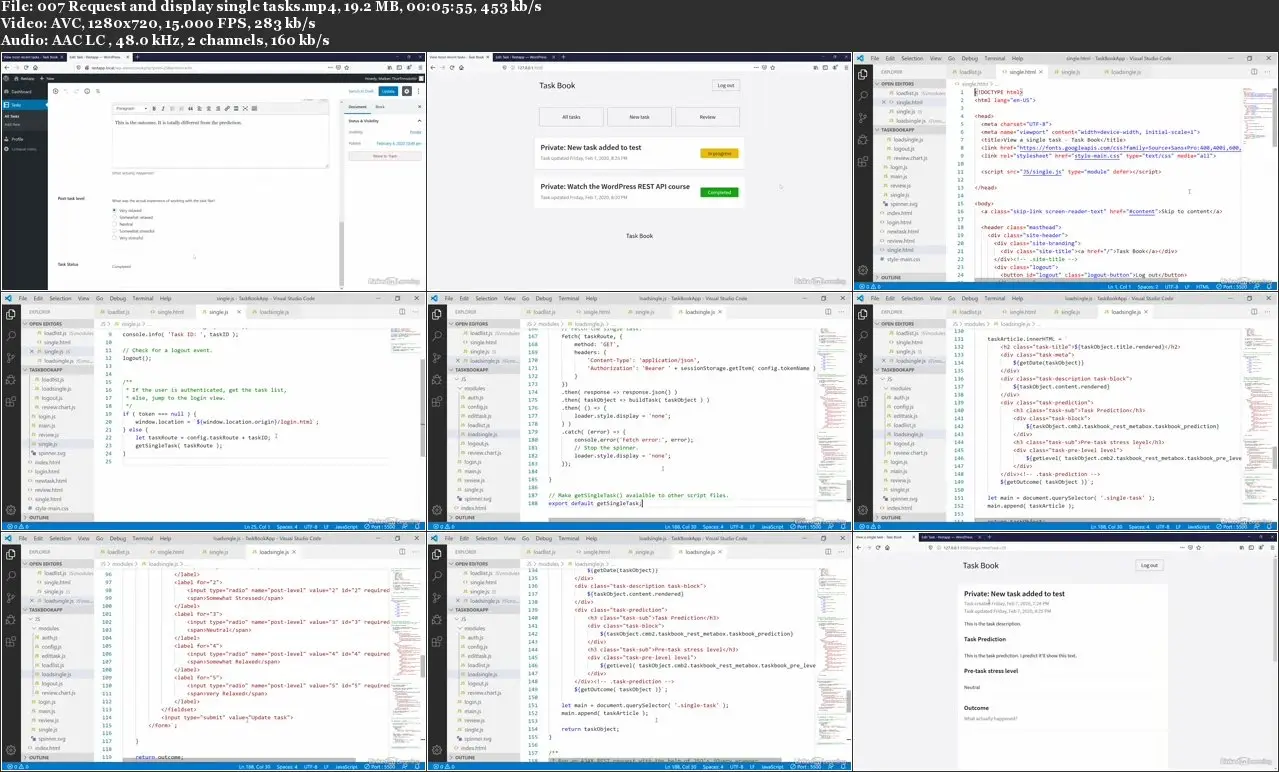Open Terminal menu in single.html VS Code frame

click(994, 58)
